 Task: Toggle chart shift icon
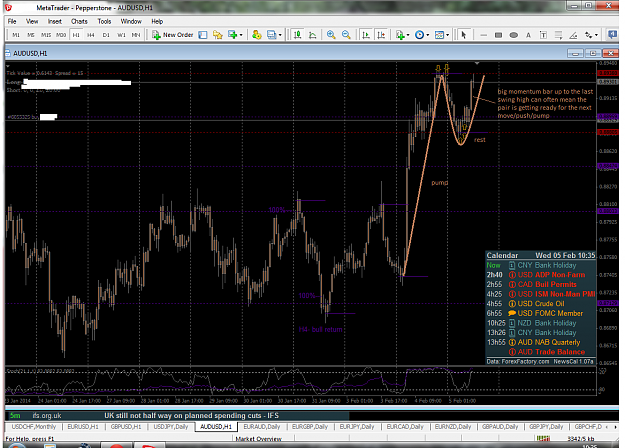(x=381, y=35)
